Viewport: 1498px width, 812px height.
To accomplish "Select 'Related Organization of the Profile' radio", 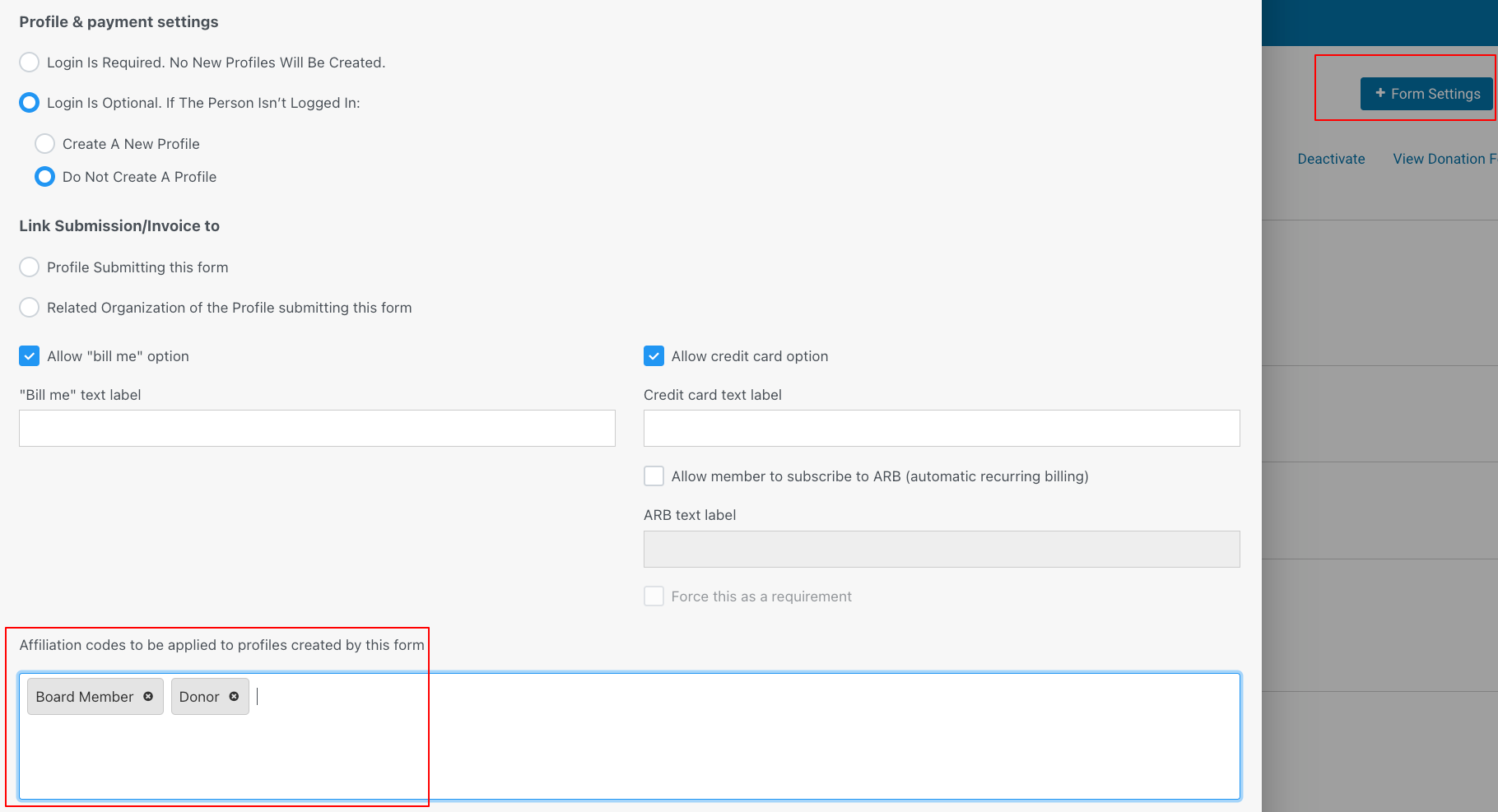I will [30, 308].
